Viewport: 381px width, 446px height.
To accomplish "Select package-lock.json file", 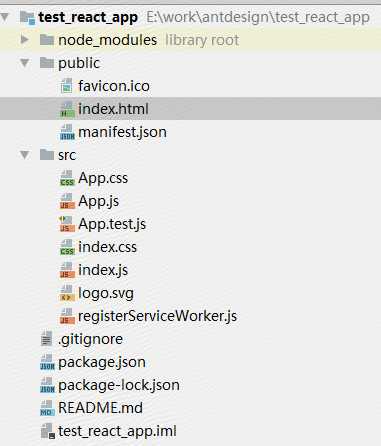I will tap(119, 385).
